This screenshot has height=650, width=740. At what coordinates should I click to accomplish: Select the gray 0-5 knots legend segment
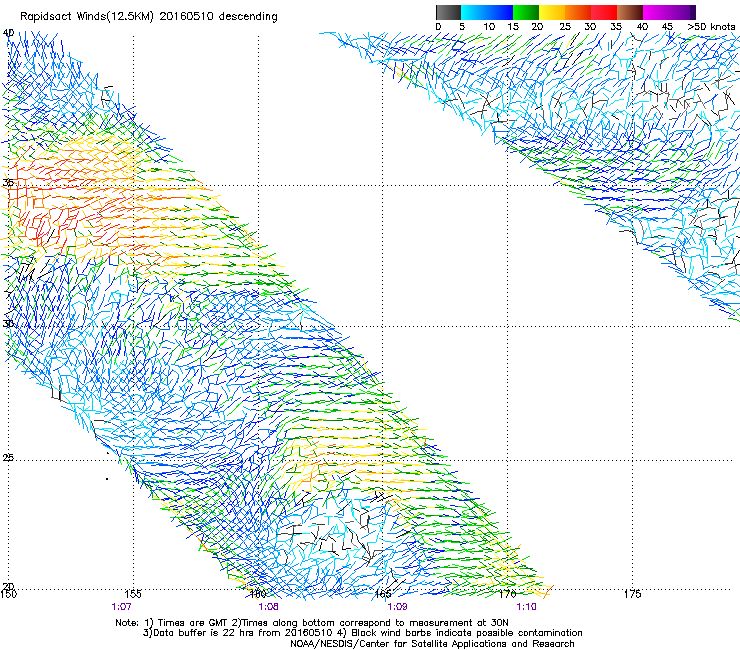point(448,12)
